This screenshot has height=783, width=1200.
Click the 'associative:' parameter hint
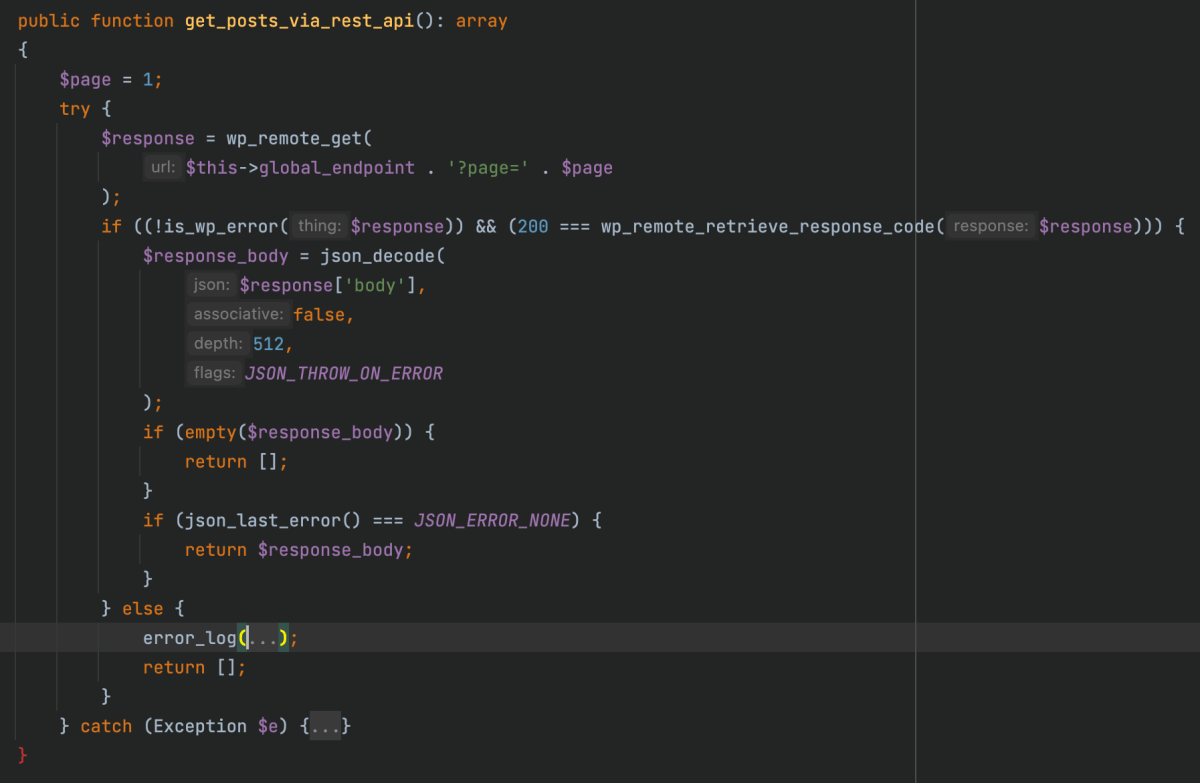pos(238,315)
